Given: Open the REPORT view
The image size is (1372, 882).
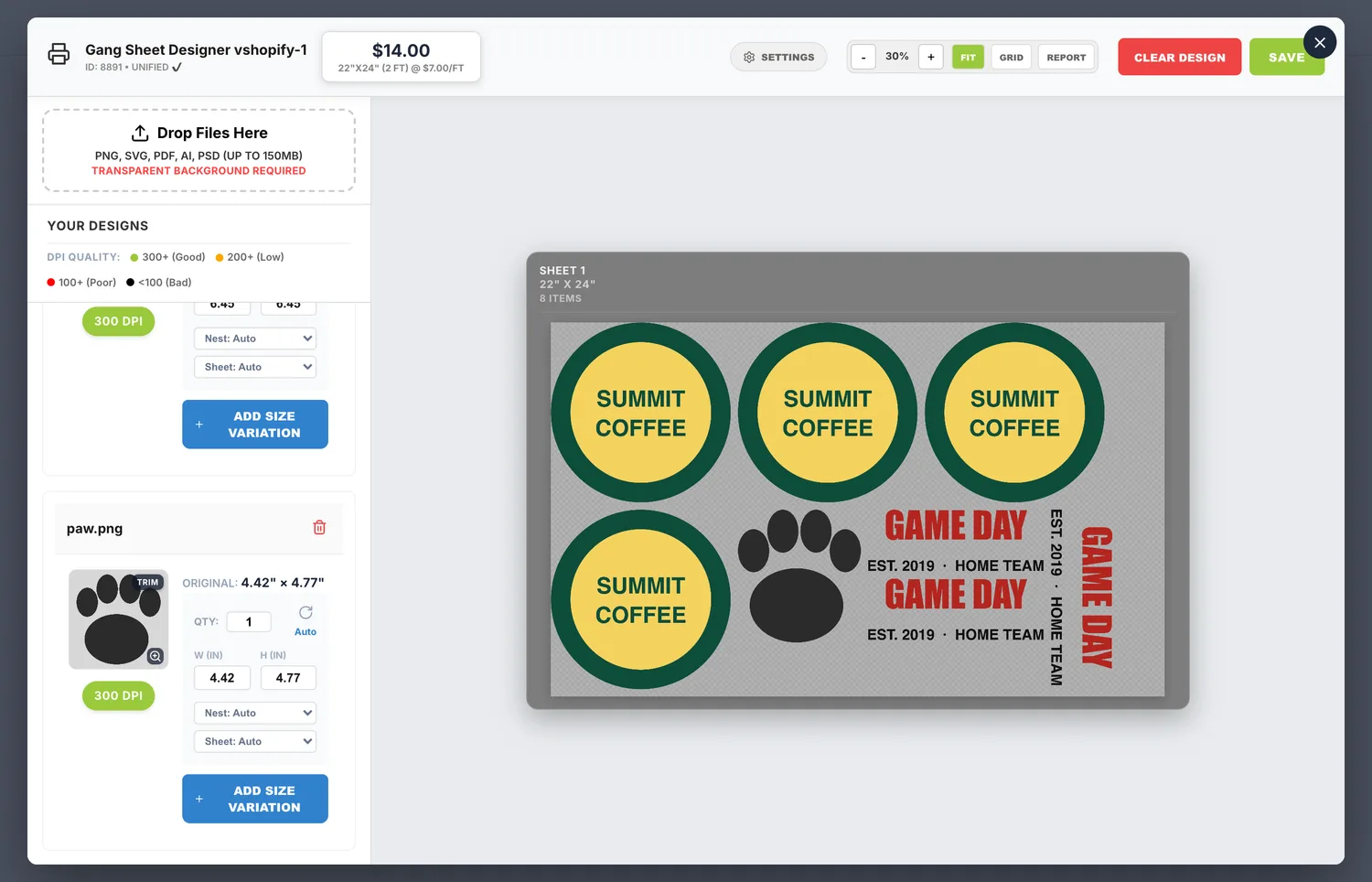Looking at the screenshot, I should (1067, 57).
